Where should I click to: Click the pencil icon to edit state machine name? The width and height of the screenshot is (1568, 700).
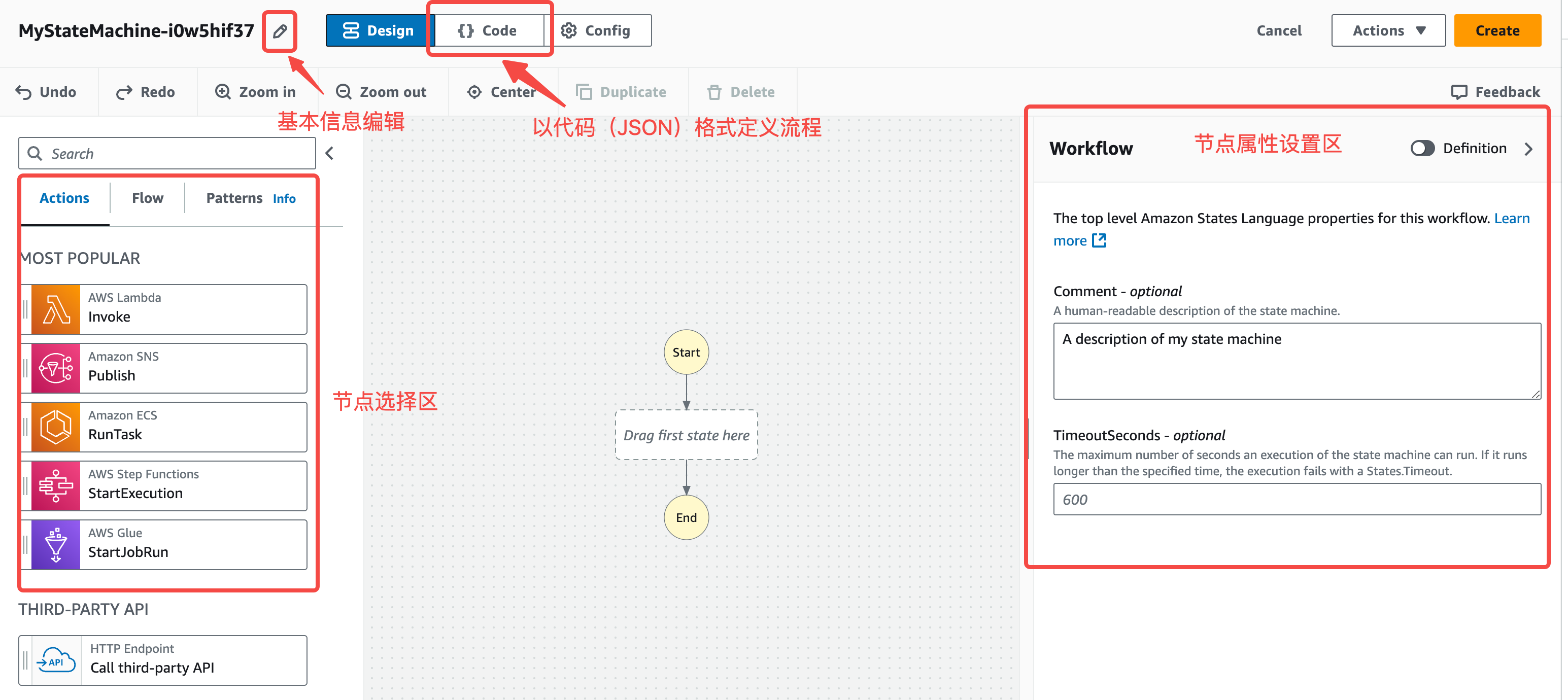point(280,30)
